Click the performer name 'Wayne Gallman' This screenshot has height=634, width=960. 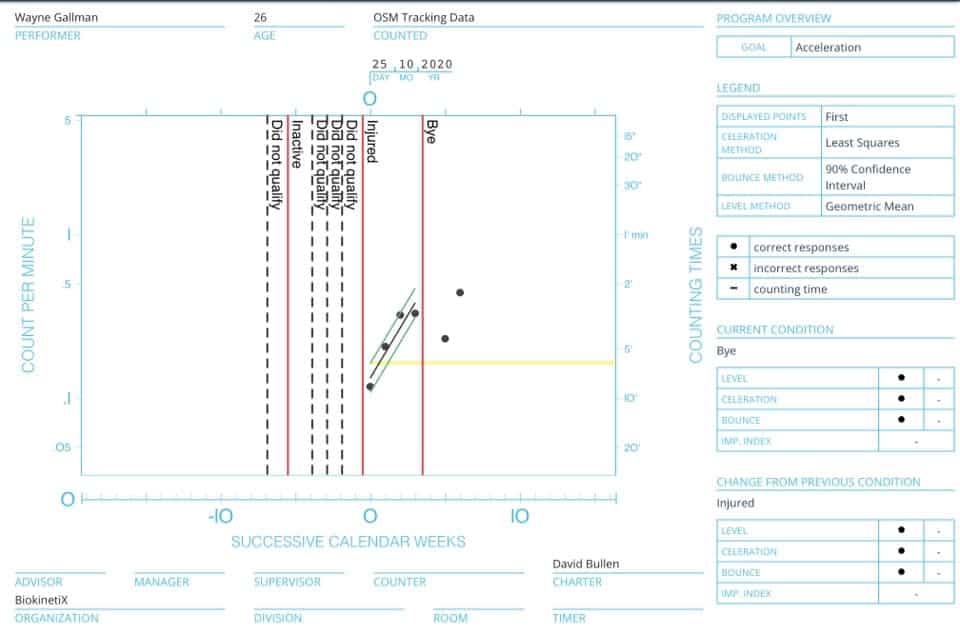pos(56,18)
